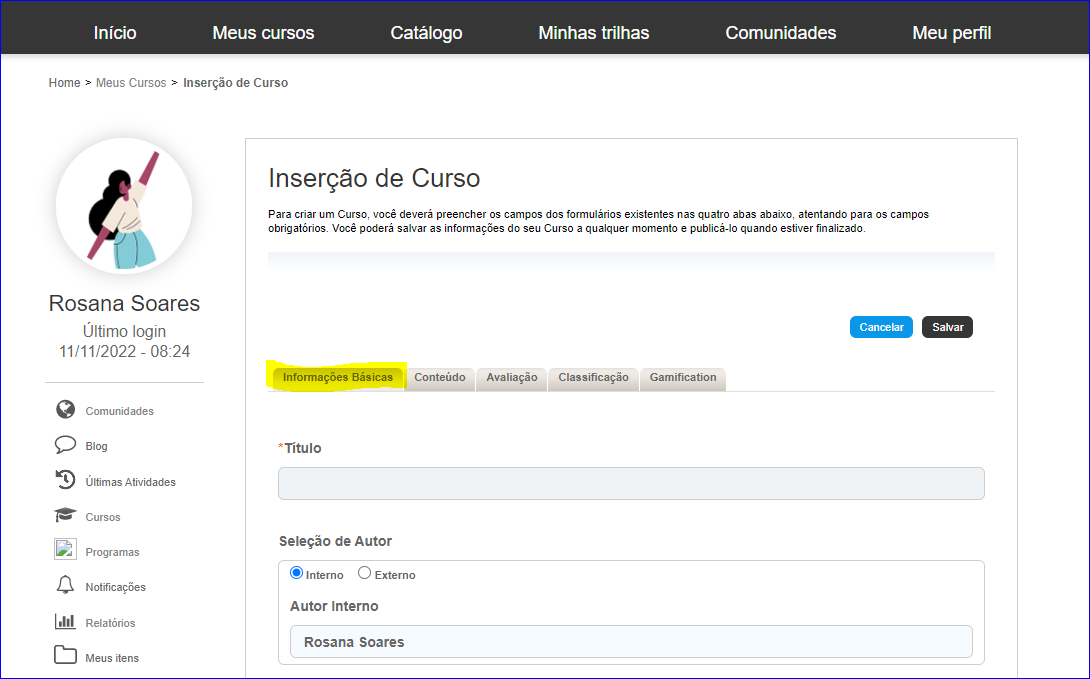Click the Programas image icon
The width and height of the screenshot is (1090, 679).
tap(65, 549)
